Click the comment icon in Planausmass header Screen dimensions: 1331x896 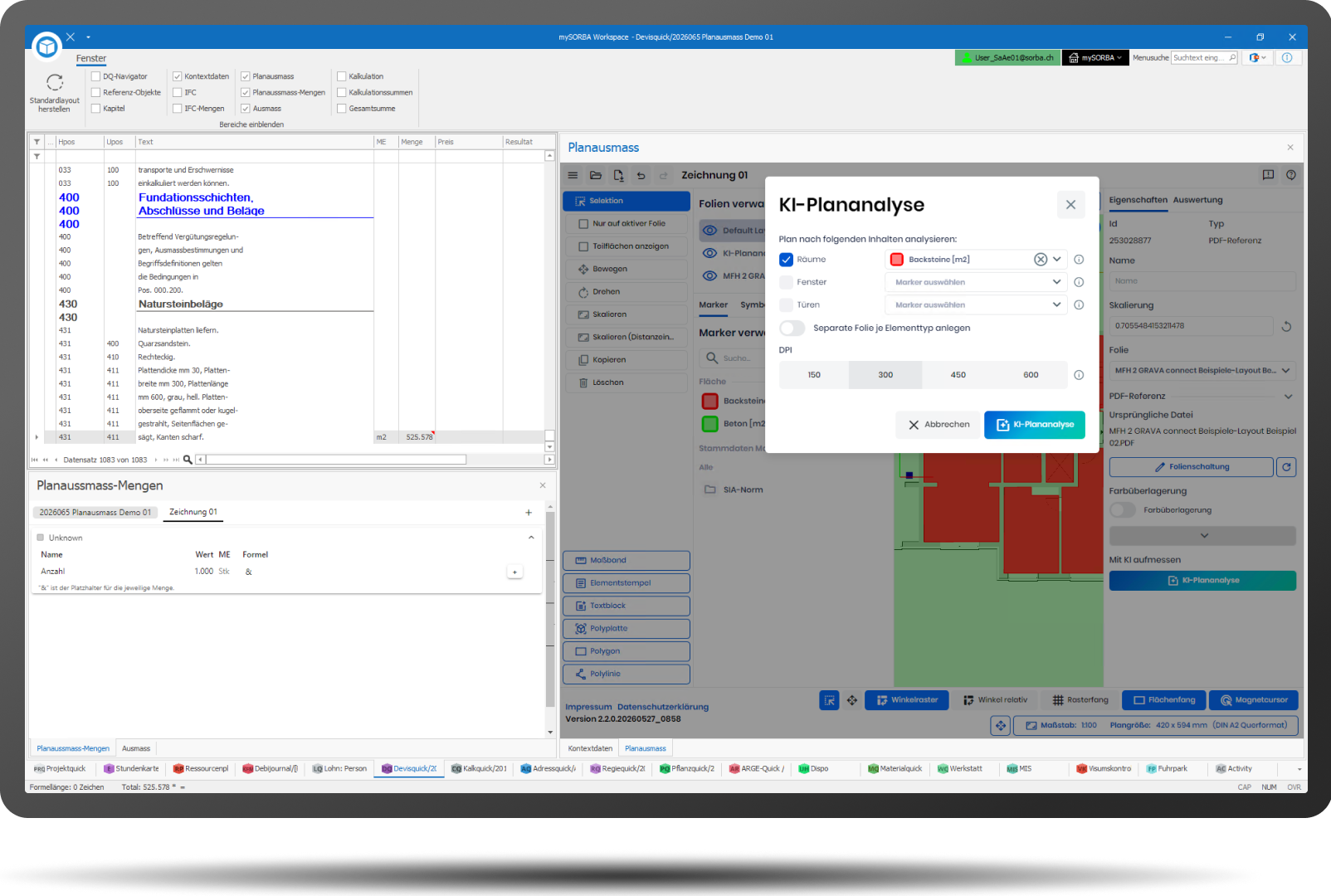point(1268,175)
